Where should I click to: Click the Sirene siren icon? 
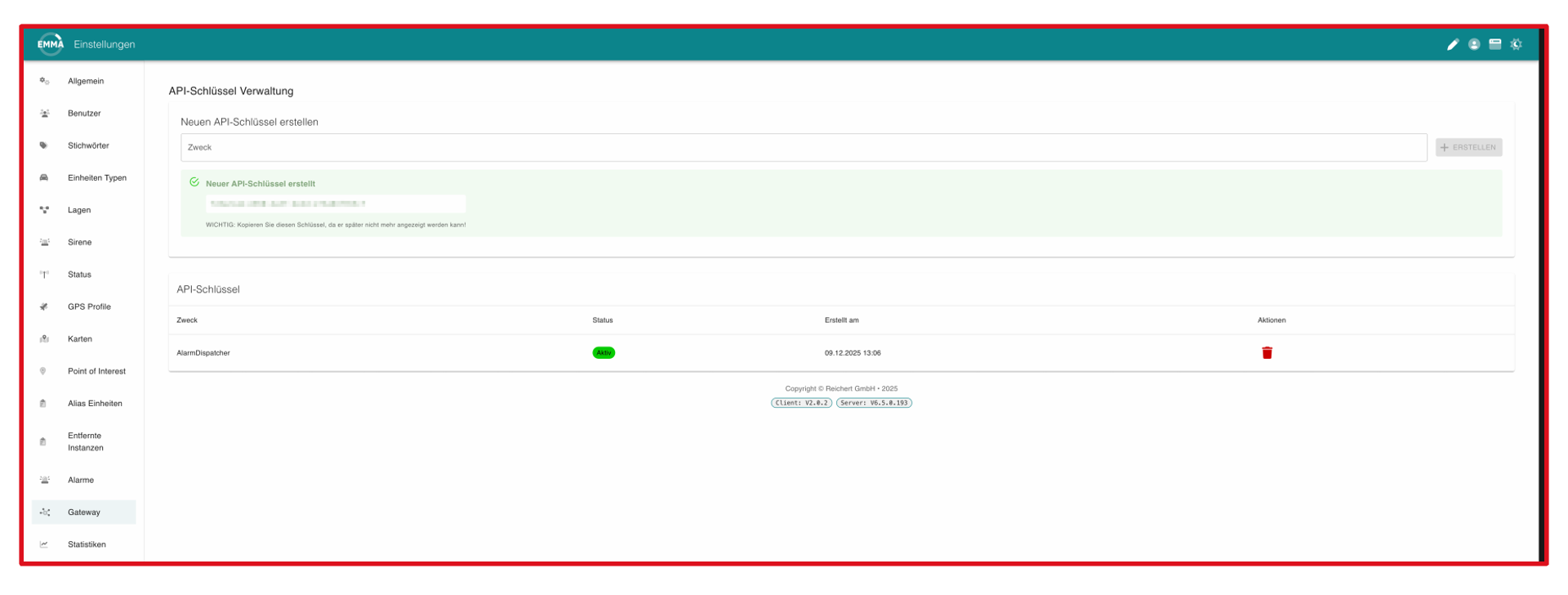click(44, 243)
